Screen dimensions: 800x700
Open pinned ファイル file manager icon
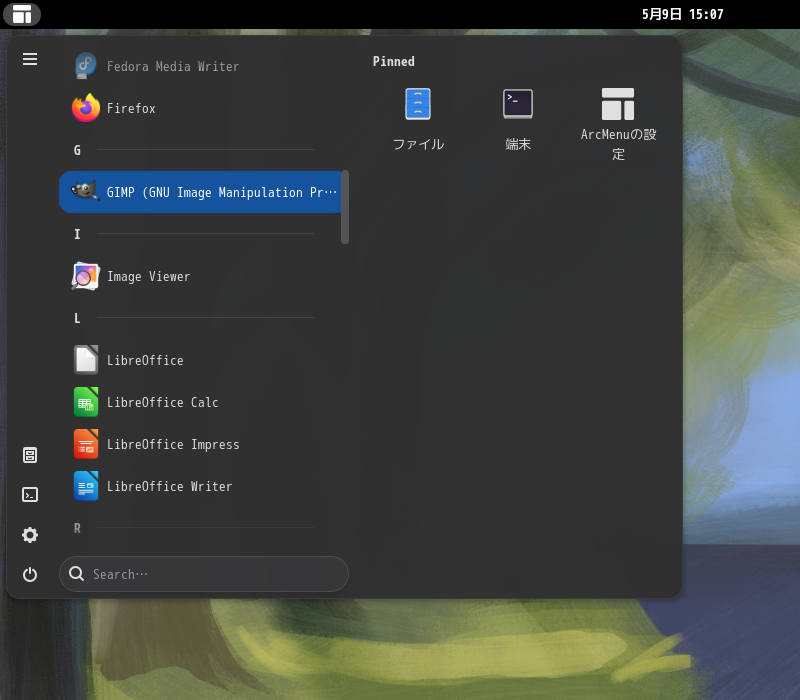(x=418, y=104)
